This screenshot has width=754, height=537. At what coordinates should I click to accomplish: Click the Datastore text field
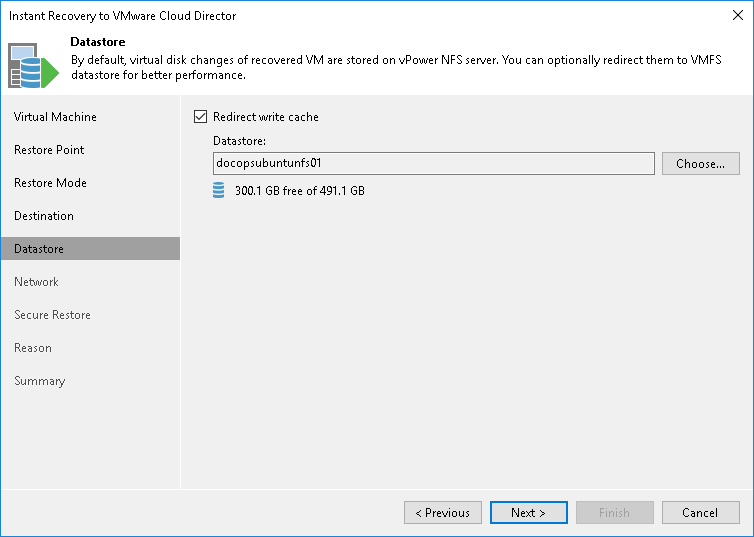(433, 163)
